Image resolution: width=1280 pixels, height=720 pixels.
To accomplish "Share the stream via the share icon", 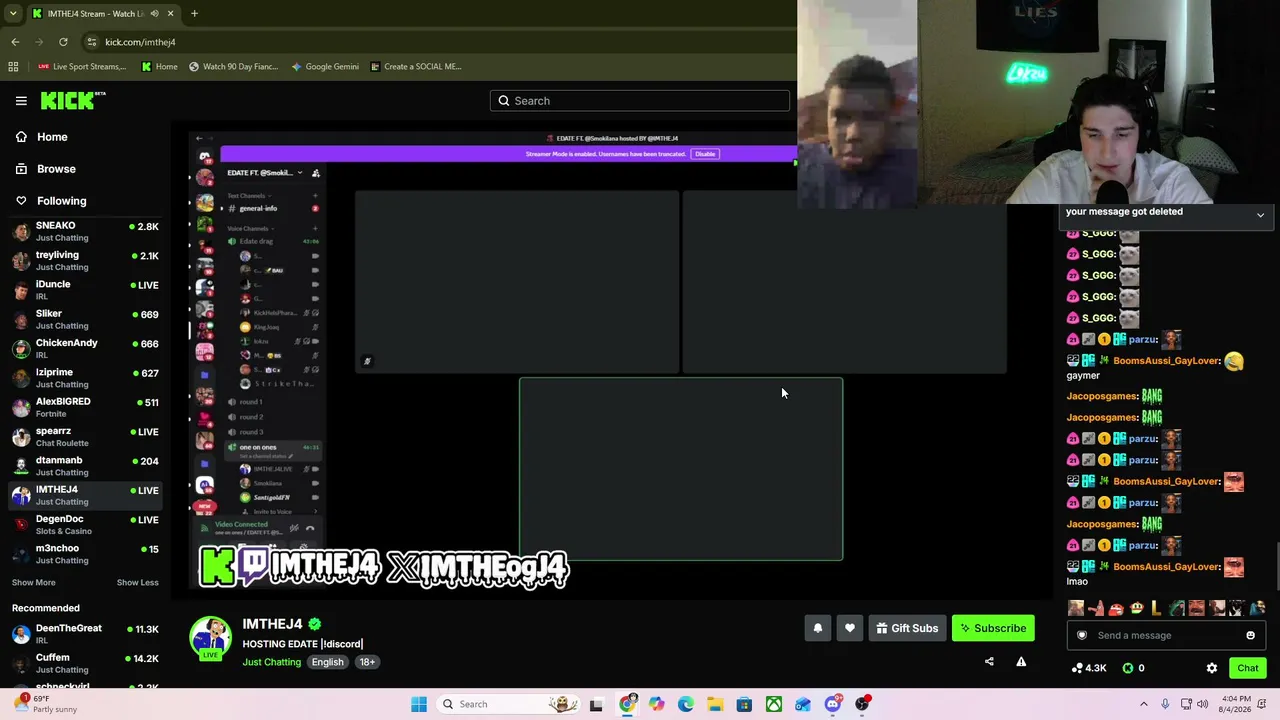I will (989, 661).
